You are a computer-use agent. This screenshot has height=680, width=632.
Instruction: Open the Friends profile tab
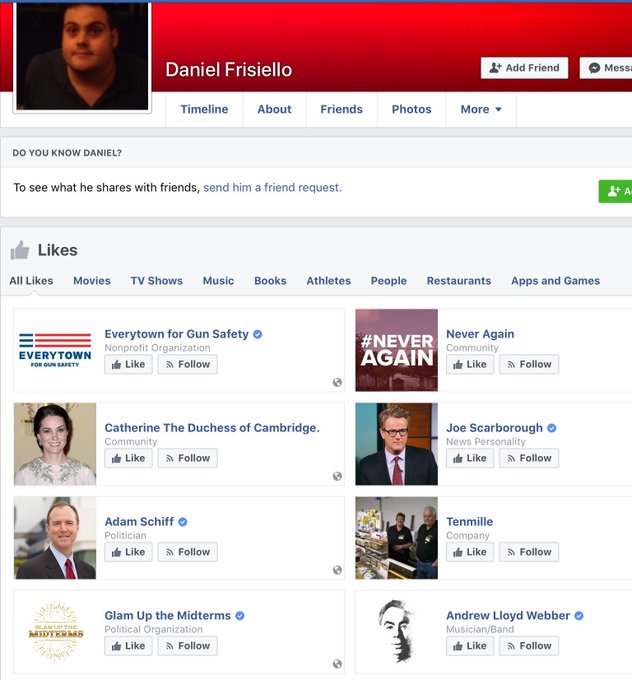(x=341, y=109)
